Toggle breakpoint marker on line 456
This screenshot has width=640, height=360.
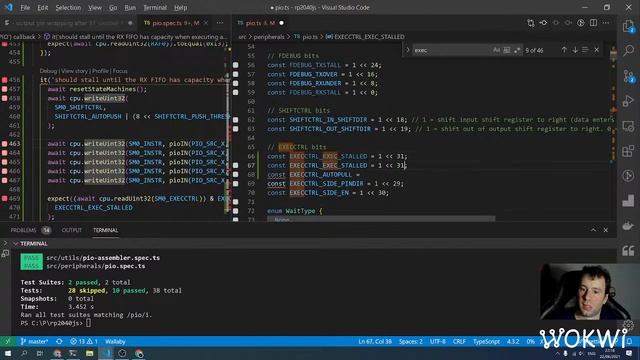4,80
